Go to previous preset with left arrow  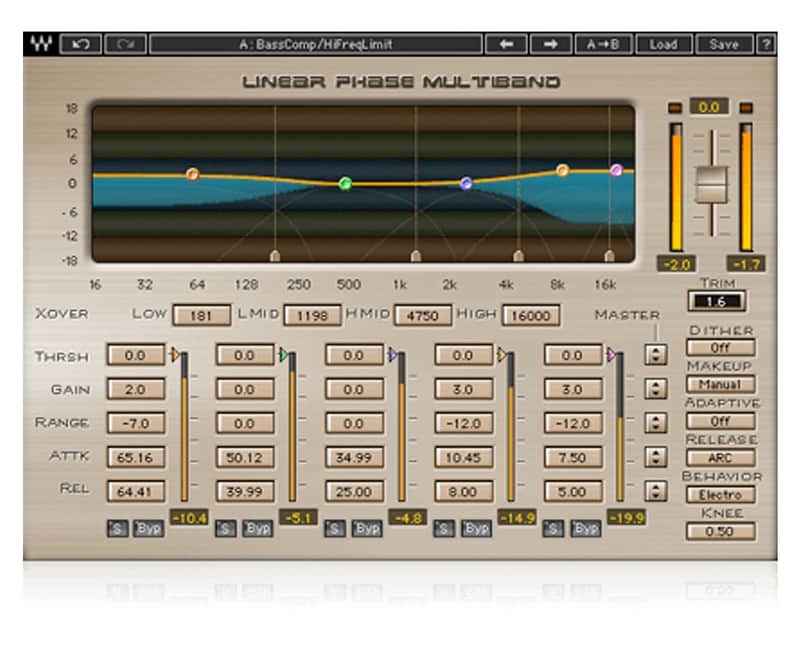[x=506, y=44]
